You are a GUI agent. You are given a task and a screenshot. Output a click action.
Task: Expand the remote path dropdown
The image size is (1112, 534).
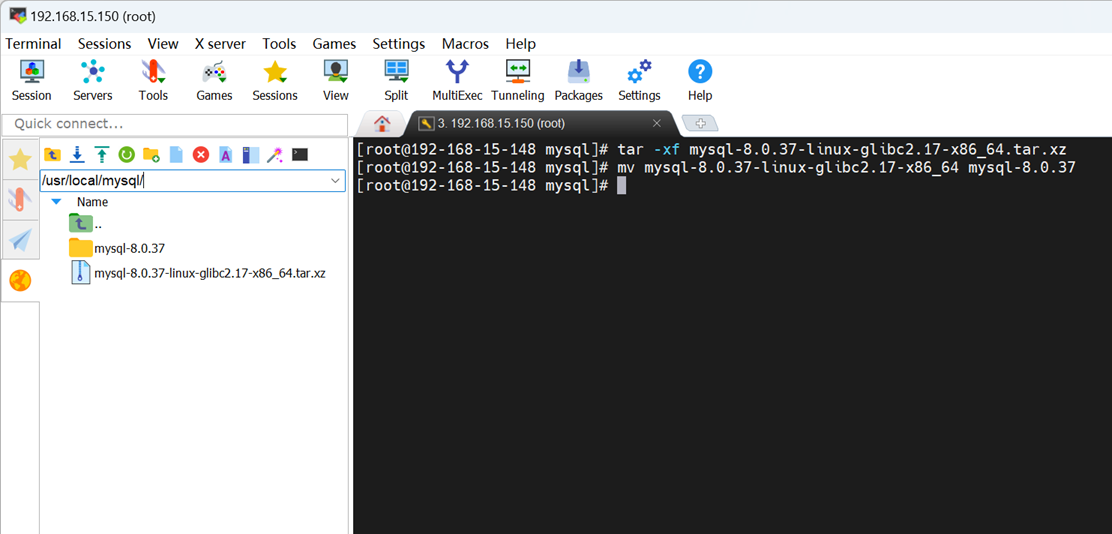click(336, 181)
